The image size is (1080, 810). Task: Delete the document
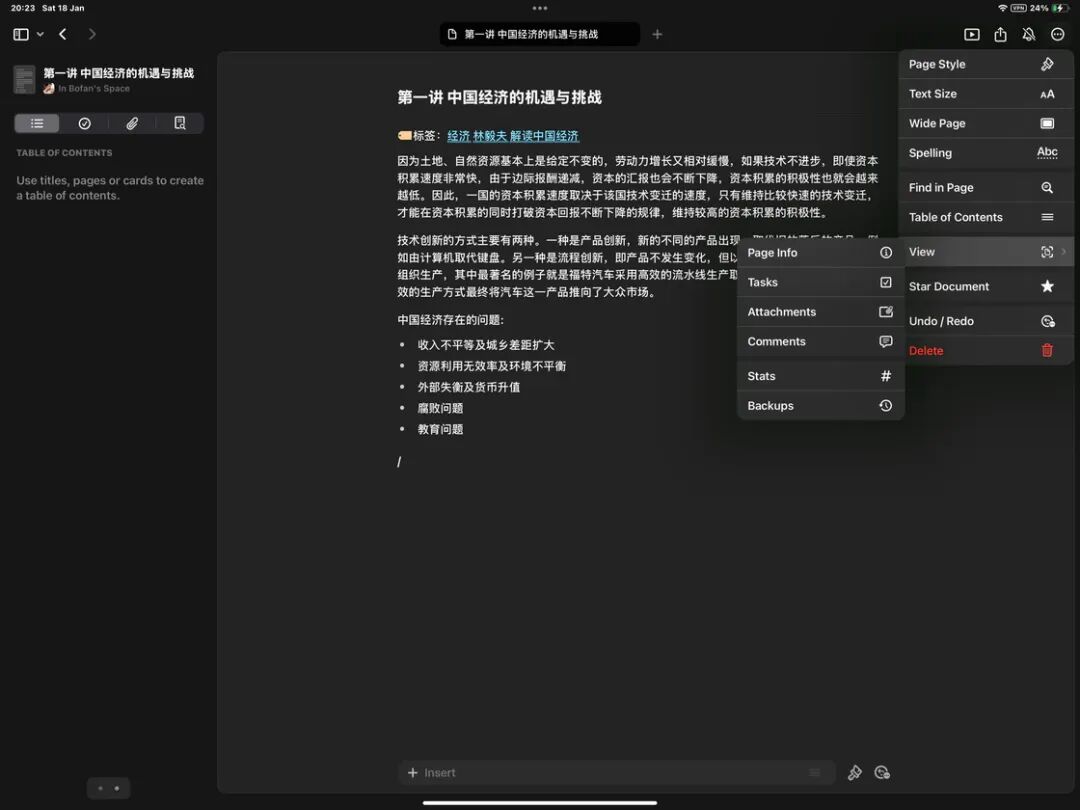[986, 351]
